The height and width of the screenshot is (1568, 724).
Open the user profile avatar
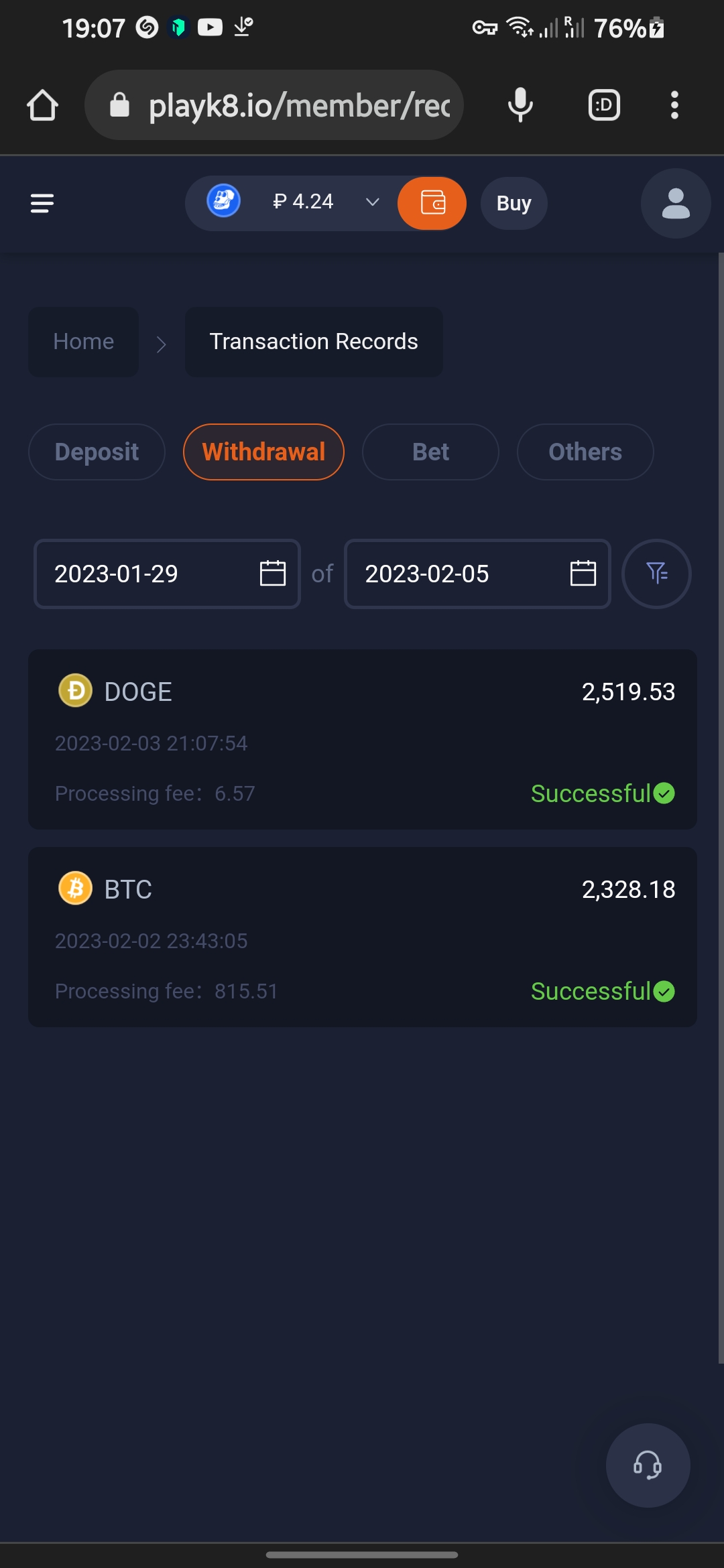pos(675,203)
